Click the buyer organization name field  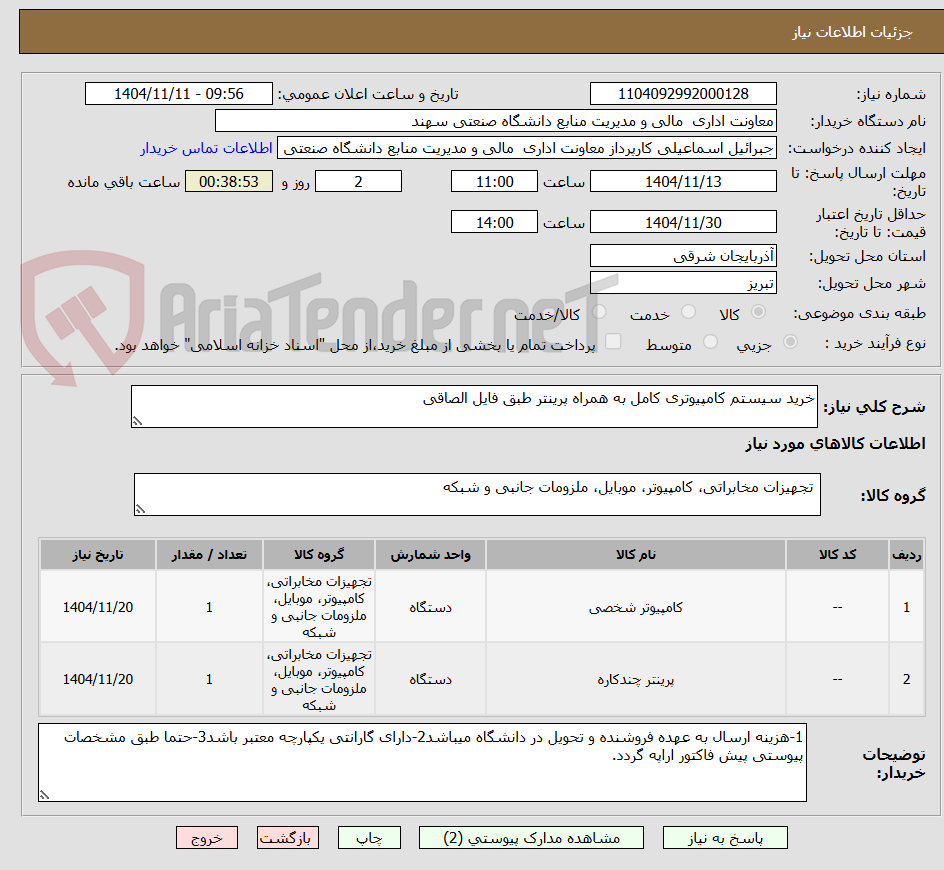(495, 121)
